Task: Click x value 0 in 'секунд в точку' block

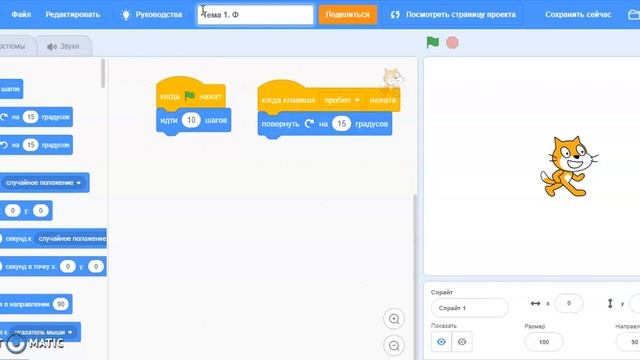Action: pos(68,267)
